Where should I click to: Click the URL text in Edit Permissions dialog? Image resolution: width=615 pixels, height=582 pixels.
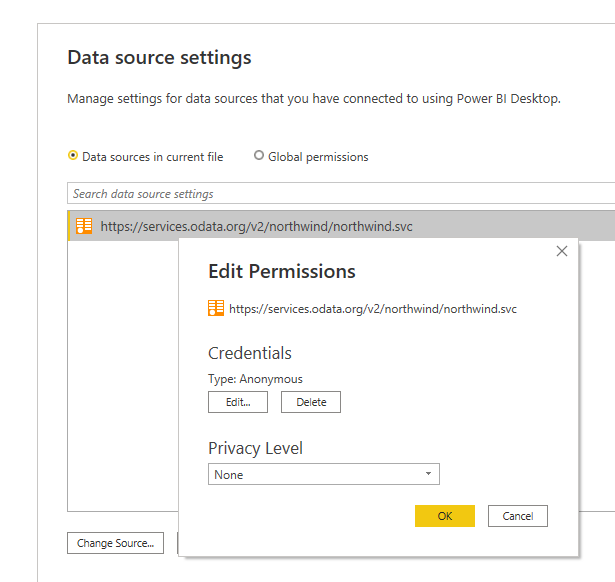point(373,309)
